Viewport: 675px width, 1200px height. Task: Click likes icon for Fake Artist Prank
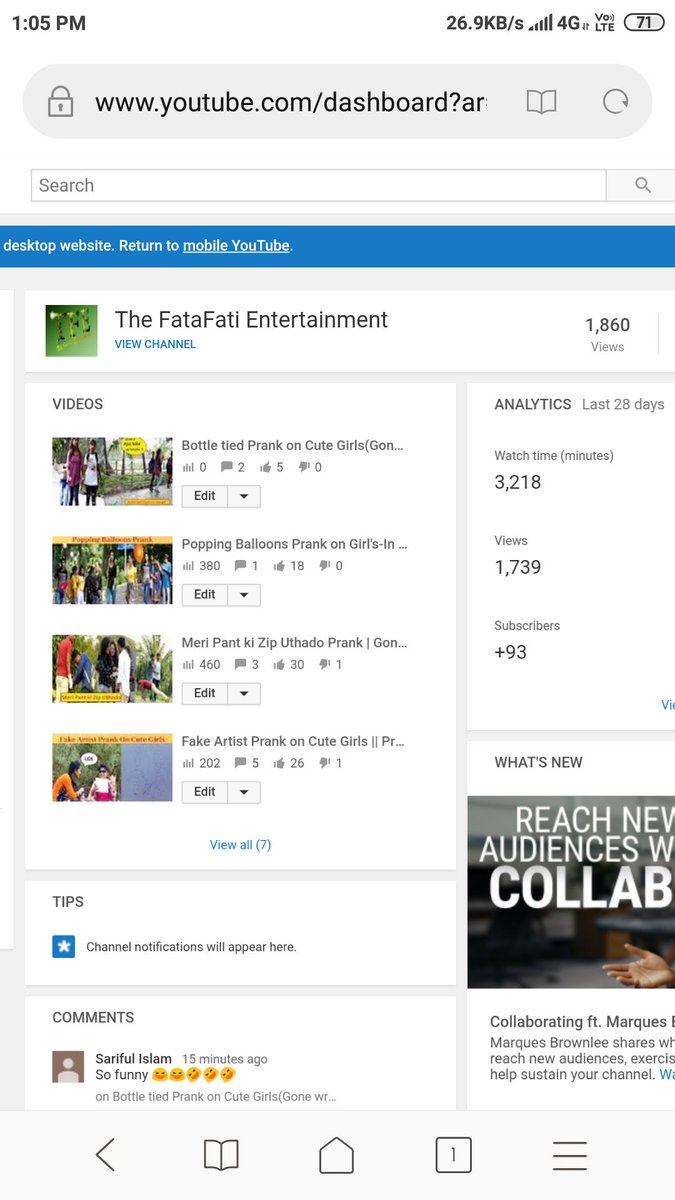tap(279, 763)
